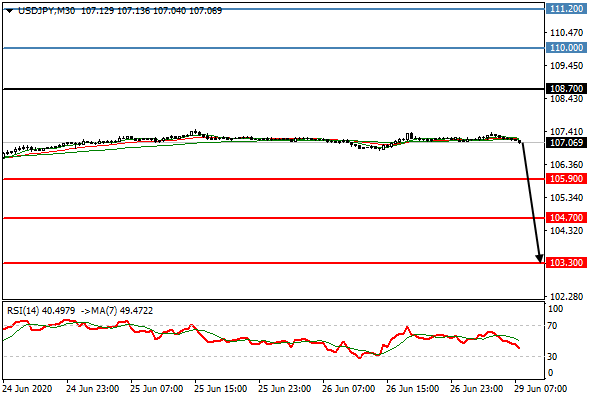Click the 26 Jun 07:00 time label

(x=348, y=388)
